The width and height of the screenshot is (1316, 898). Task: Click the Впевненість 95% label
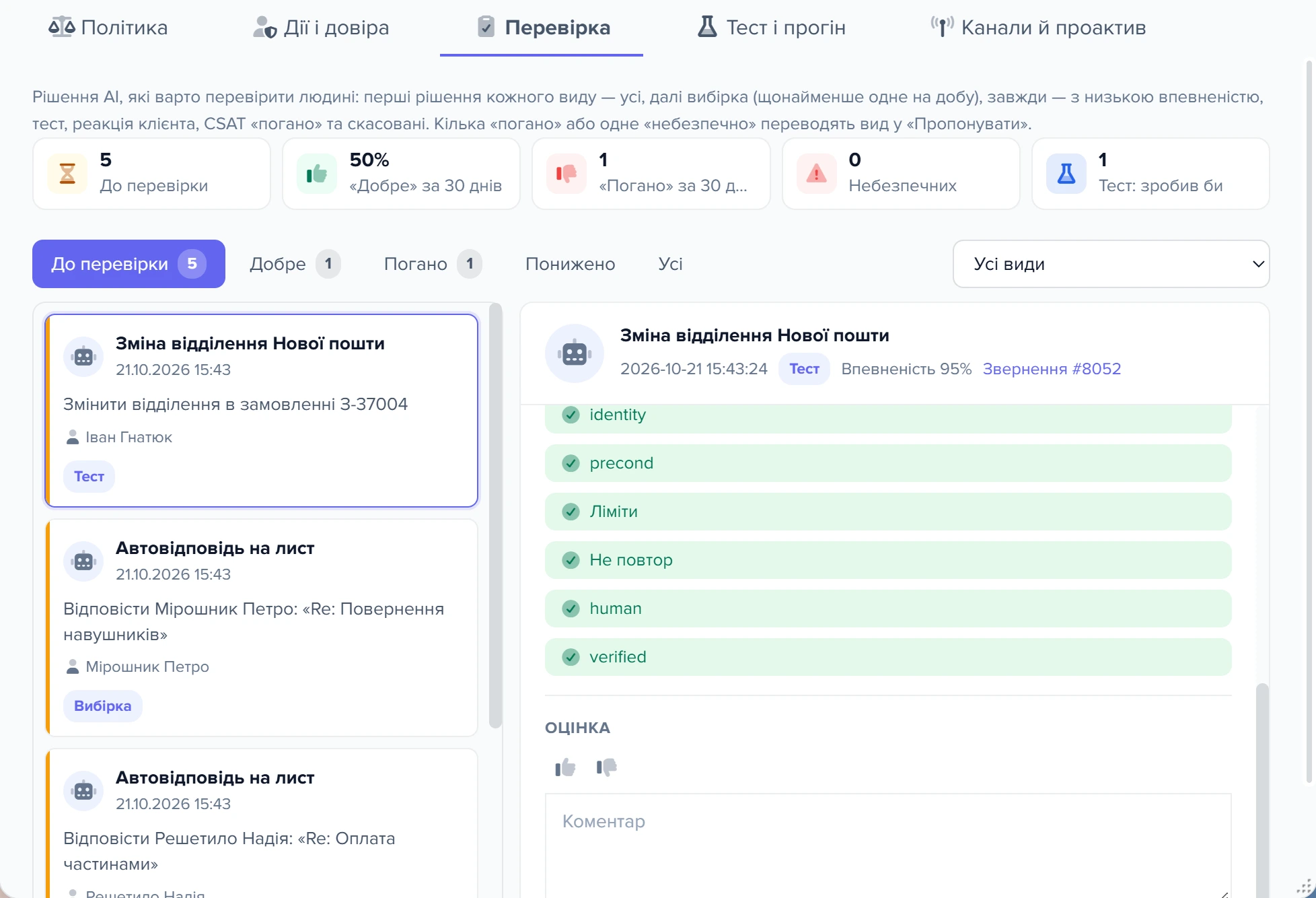906,369
